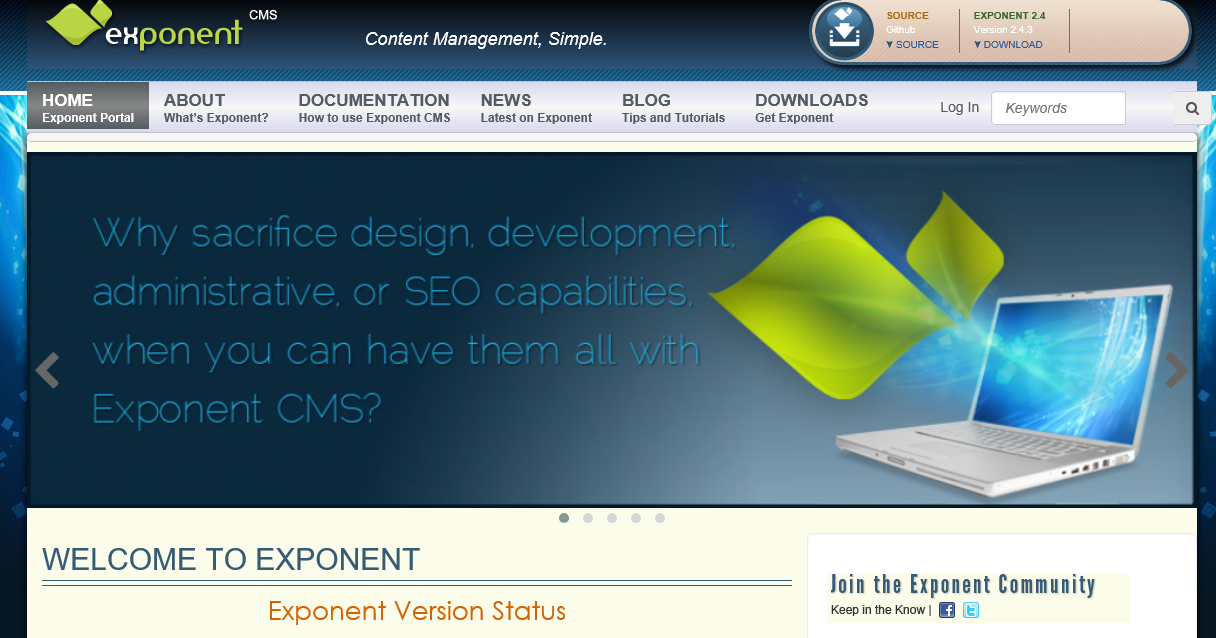Click the Version 2.4.3 text
The image size is (1216, 638).
tap(1003, 30)
